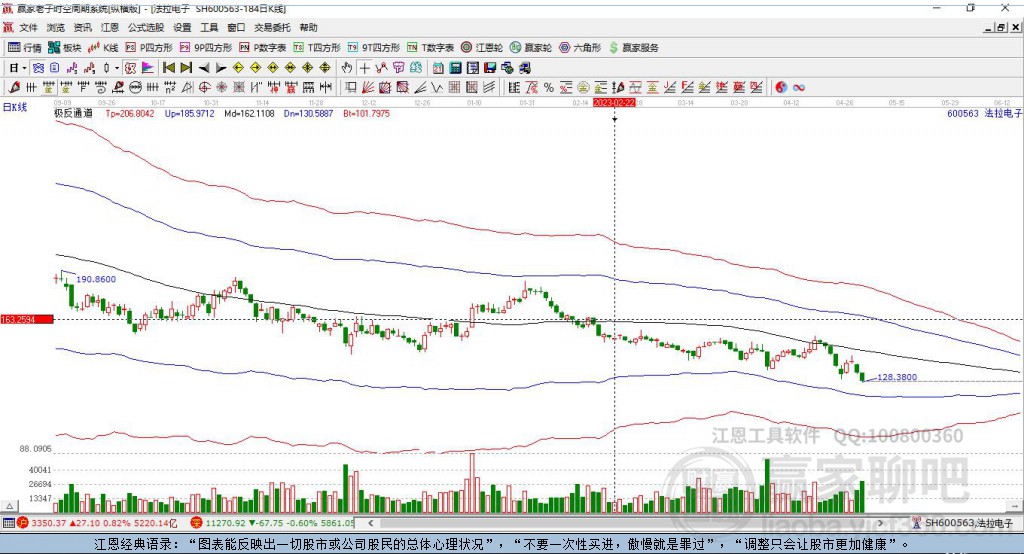This screenshot has height=554, width=1024.
Task: Open the T数字表 tool
Action: 430,48
